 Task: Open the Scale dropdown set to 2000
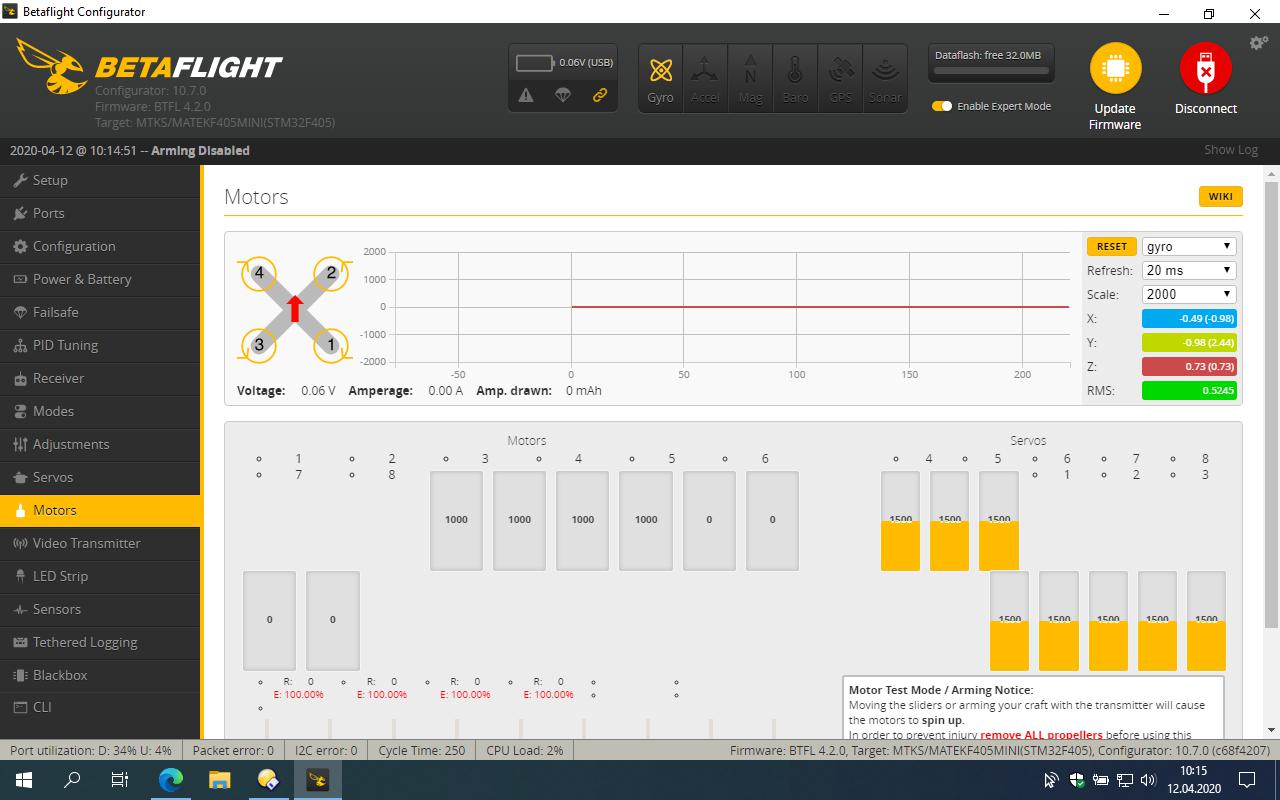1188,294
